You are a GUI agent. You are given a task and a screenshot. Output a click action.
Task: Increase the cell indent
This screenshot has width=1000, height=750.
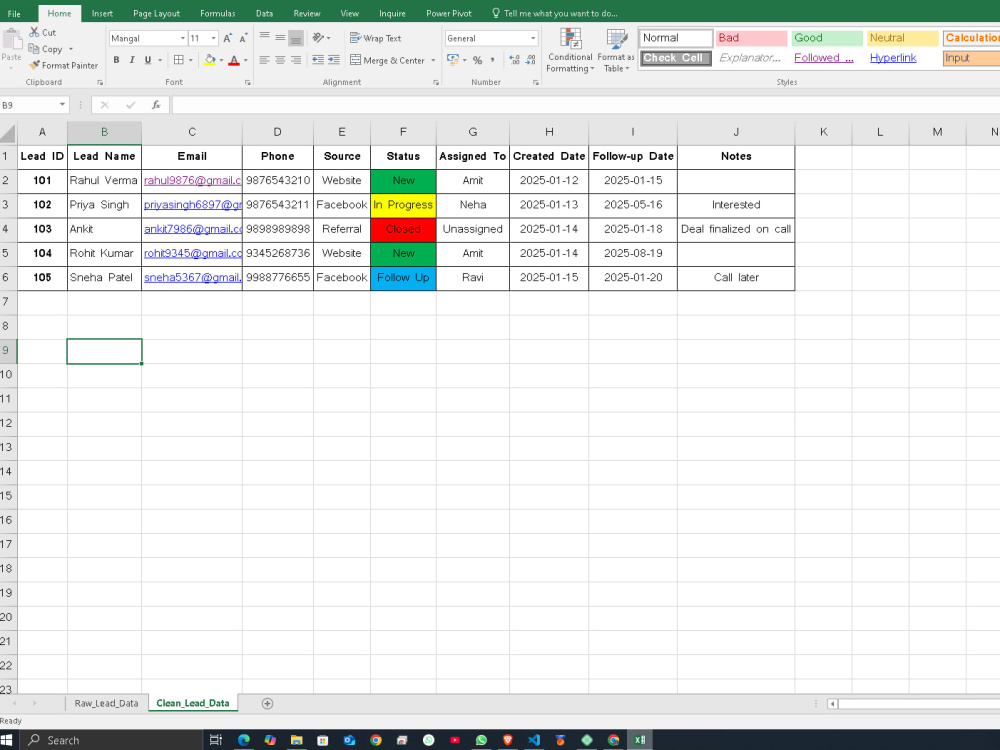coord(334,60)
